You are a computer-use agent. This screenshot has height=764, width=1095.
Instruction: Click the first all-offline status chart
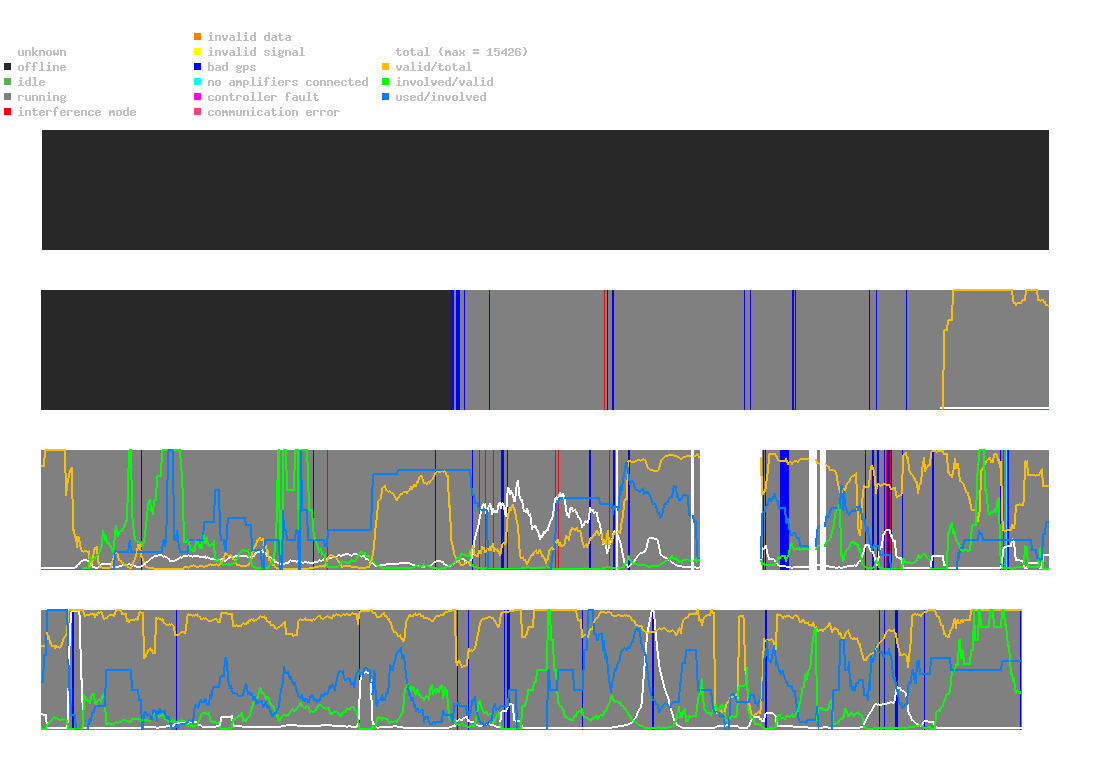[545, 190]
